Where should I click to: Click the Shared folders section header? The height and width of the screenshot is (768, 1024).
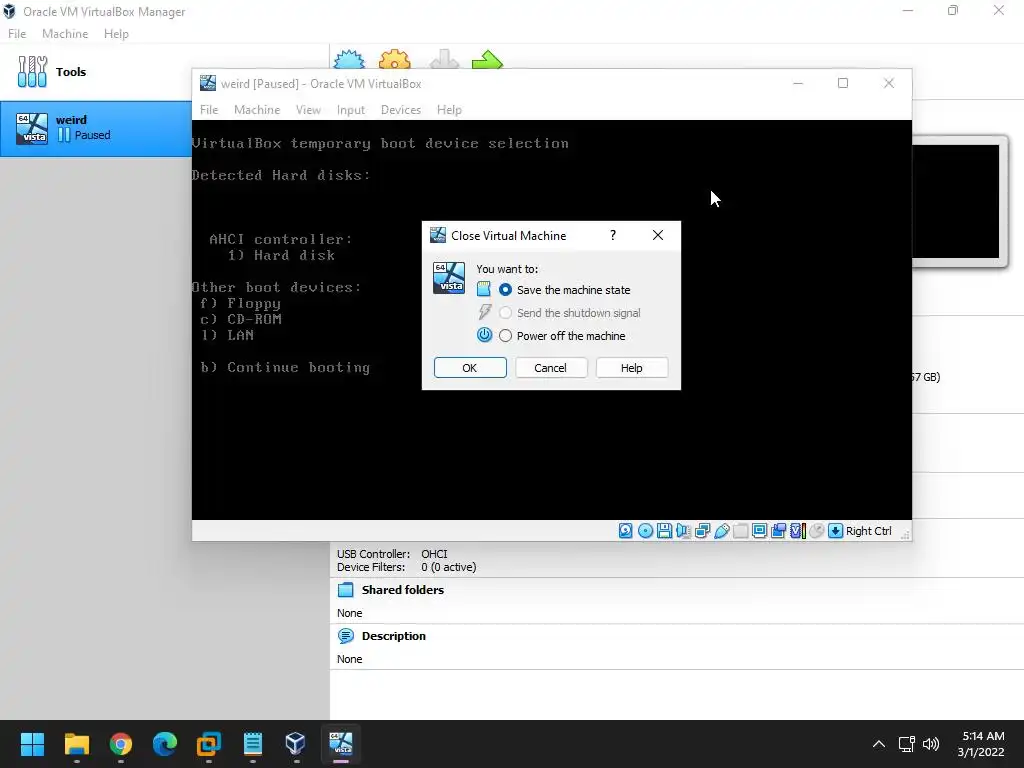point(403,590)
